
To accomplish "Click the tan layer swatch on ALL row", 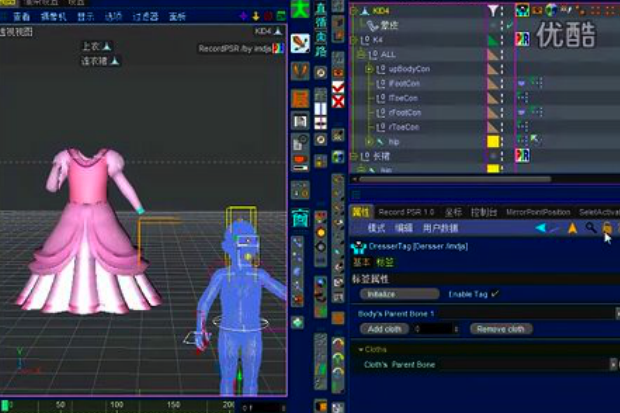I will (x=493, y=54).
